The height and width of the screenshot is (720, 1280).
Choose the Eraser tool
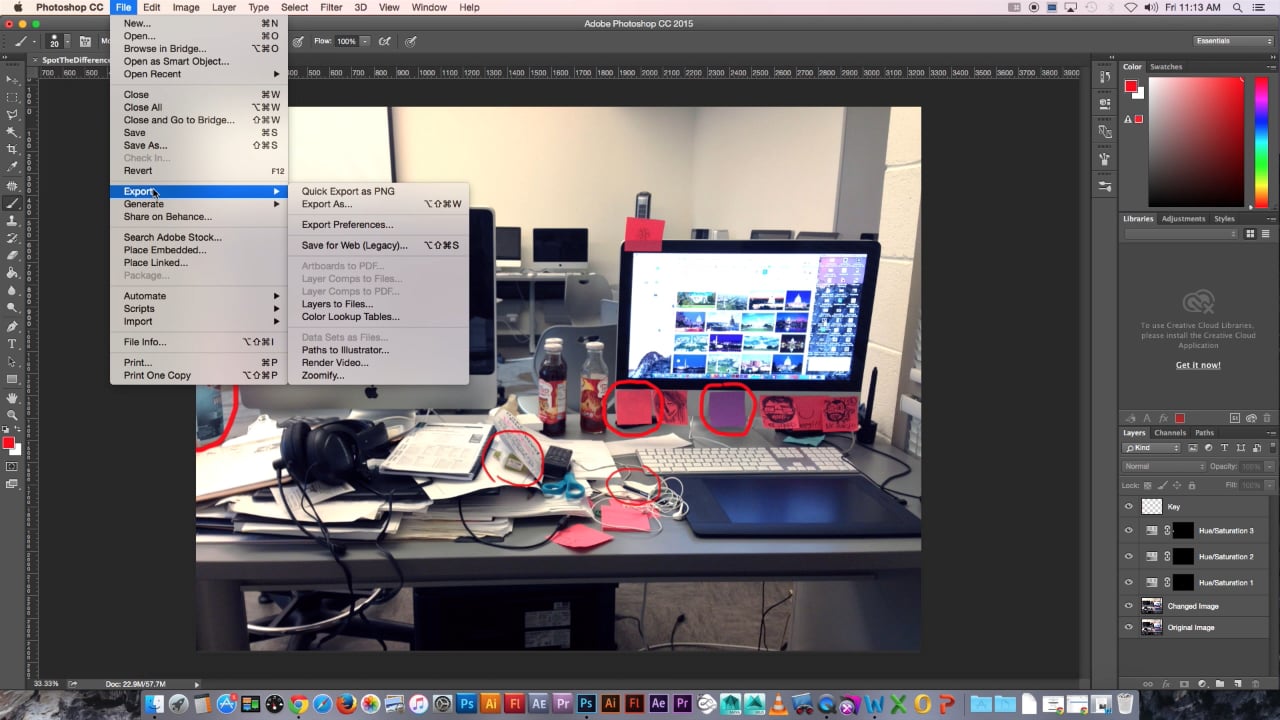12,255
